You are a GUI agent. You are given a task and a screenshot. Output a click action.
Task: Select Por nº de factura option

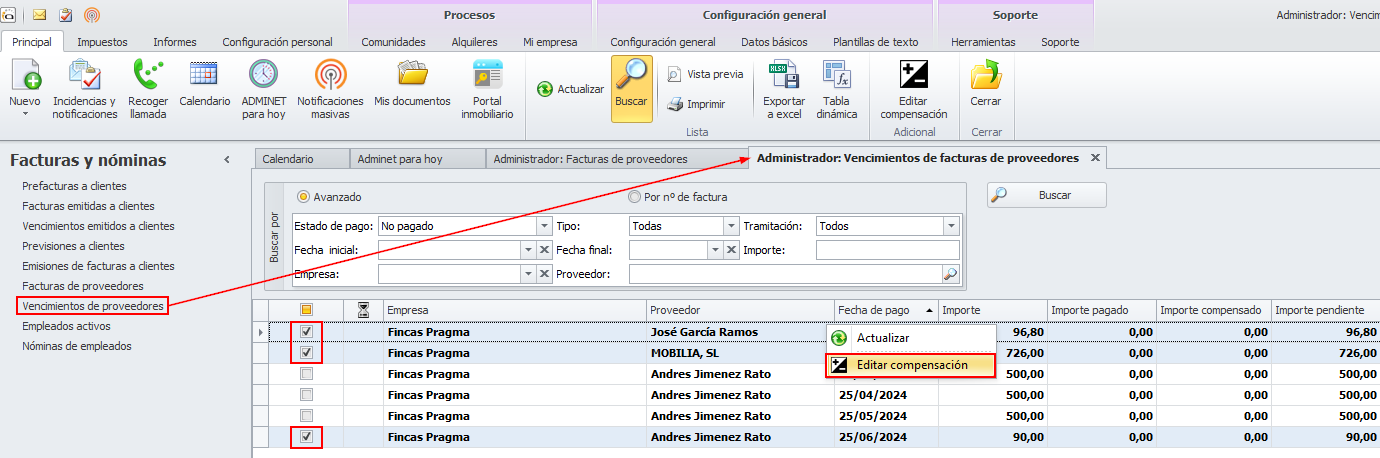(634, 197)
